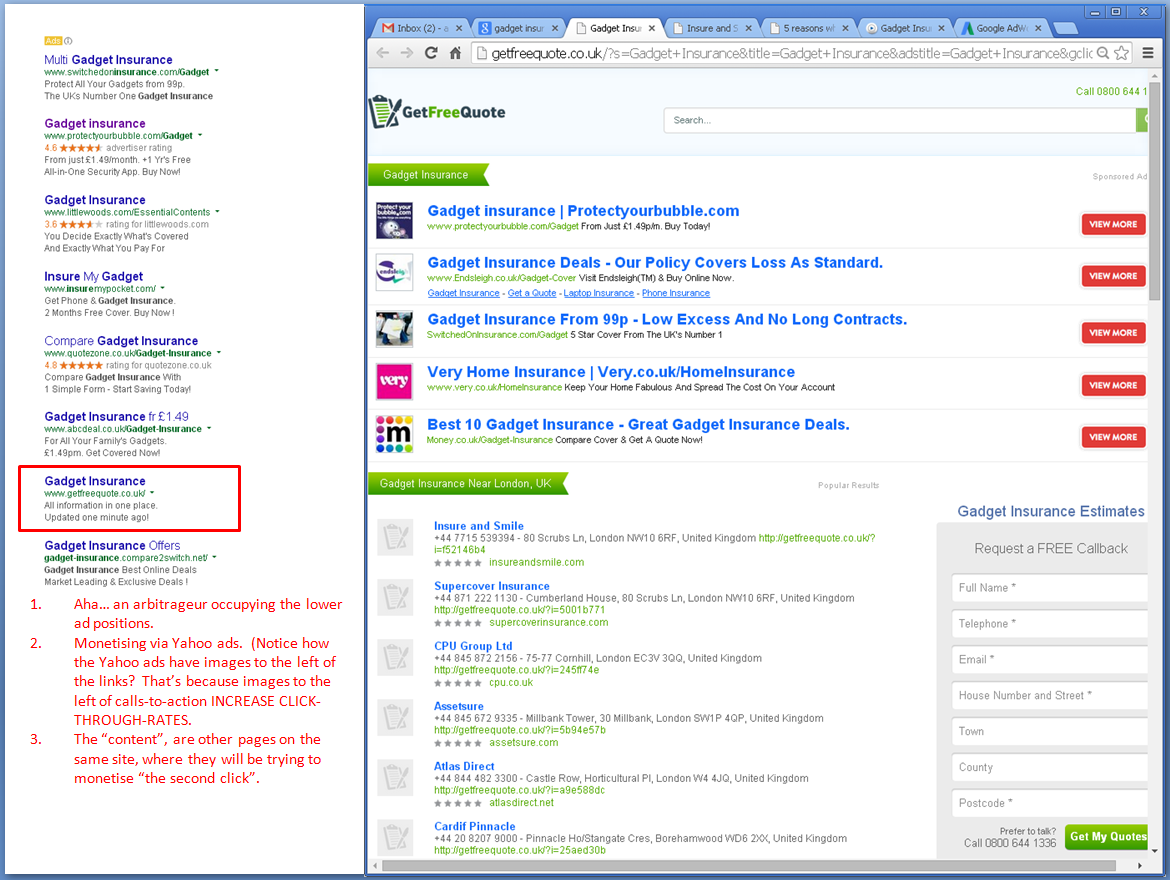This screenshot has height=880, width=1170.
Task: Click the Telephone field
Action: tap(1050, 623)
